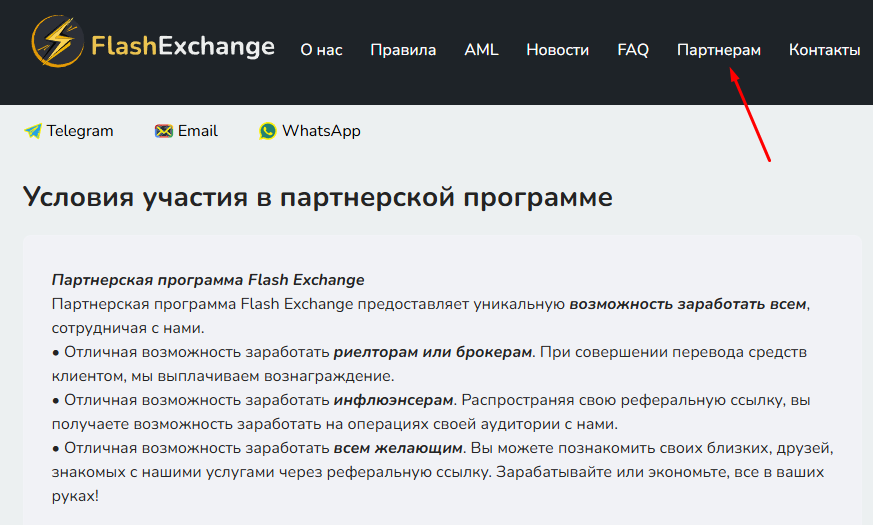This screenshot has width=873, height=525.
Task: Click the last word руках!
Action: [x=75, y=496]
